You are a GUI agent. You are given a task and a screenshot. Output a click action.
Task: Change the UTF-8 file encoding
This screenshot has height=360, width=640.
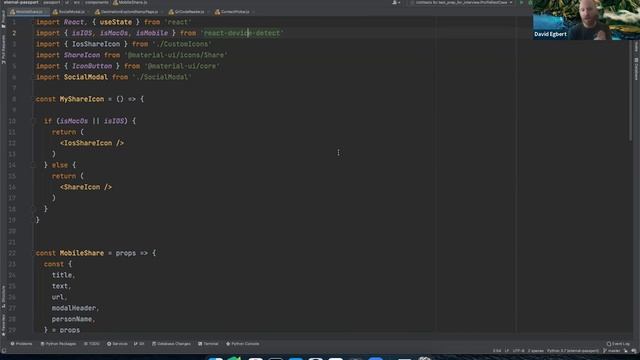pyautogui.click(x=518, y=351)
